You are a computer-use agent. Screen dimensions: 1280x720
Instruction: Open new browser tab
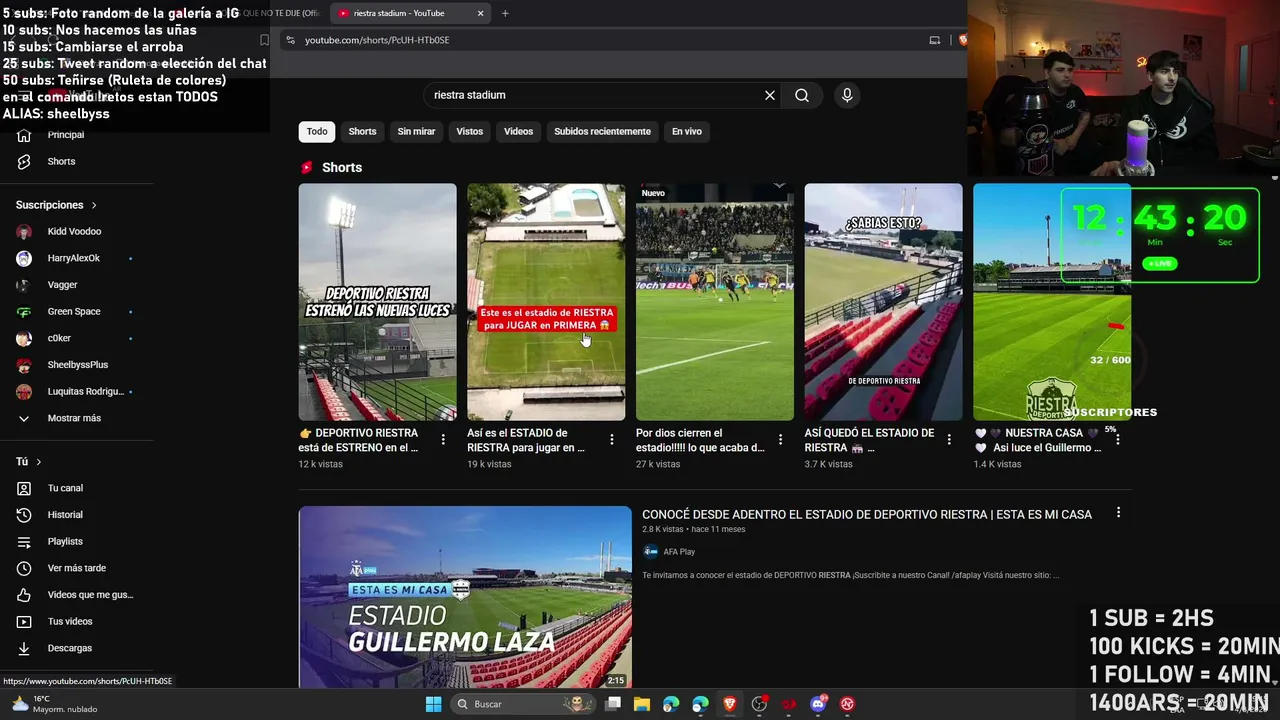click(x=505, y=13)
